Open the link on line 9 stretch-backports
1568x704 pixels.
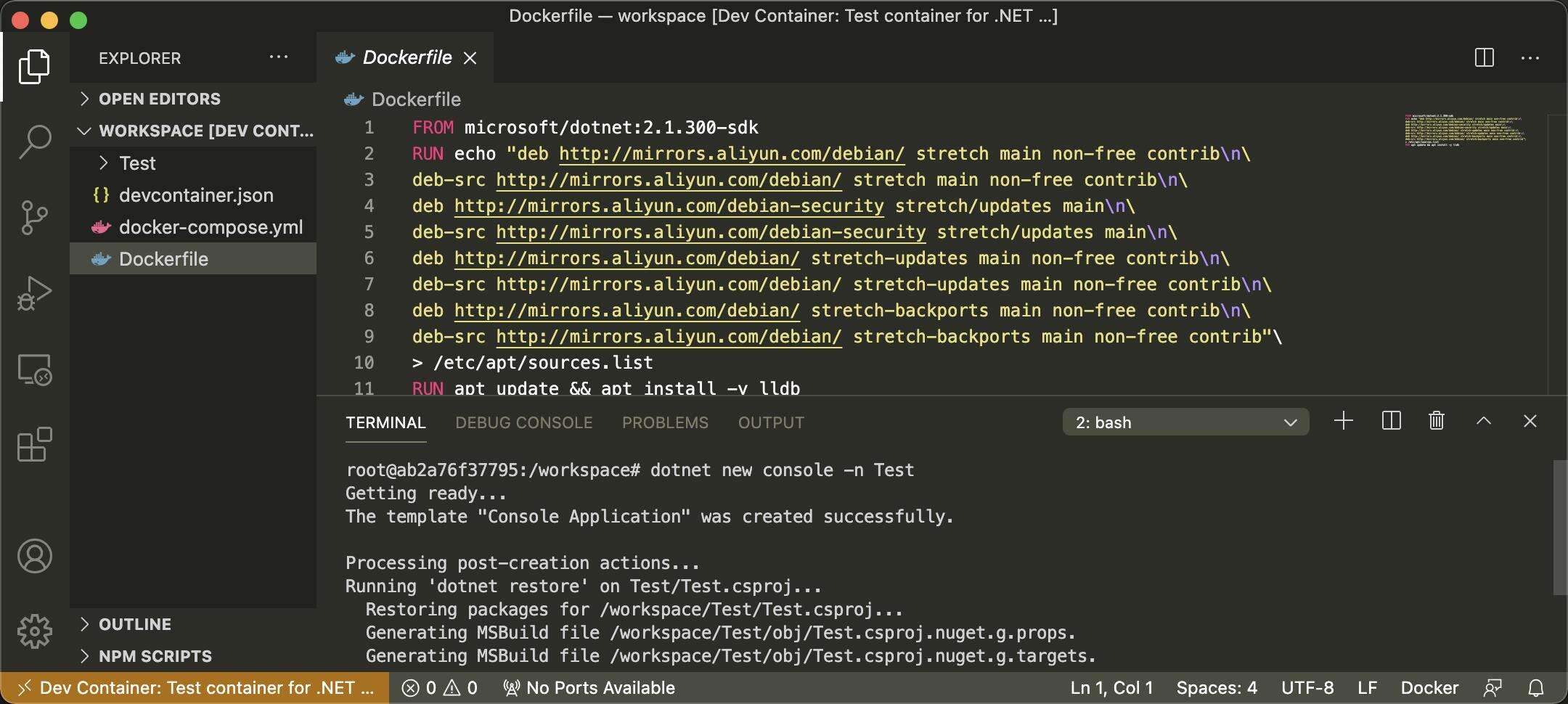[x=669, y=337]
